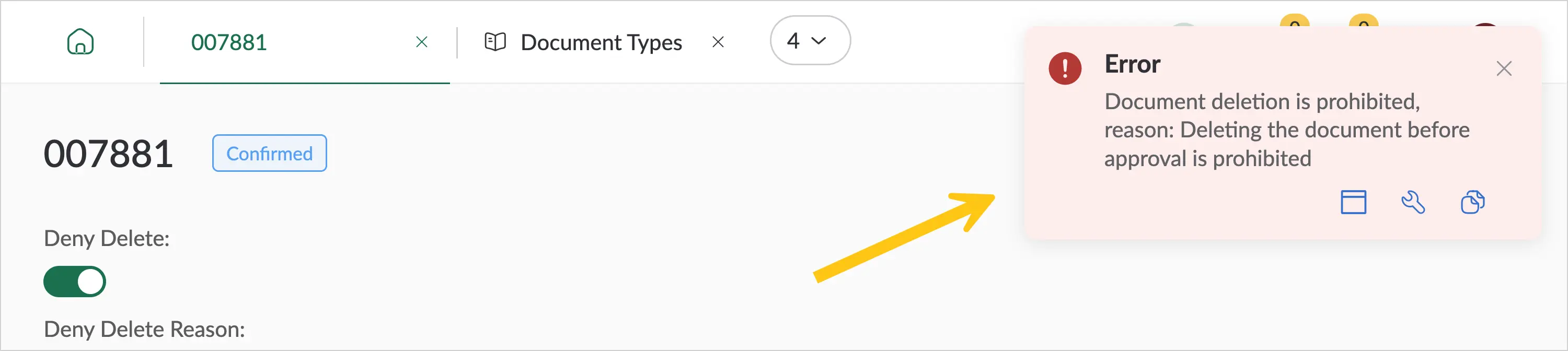Click the 007881 document heading
The width and height of the screenshot is (1568, 351).
[x=108, y=154]
